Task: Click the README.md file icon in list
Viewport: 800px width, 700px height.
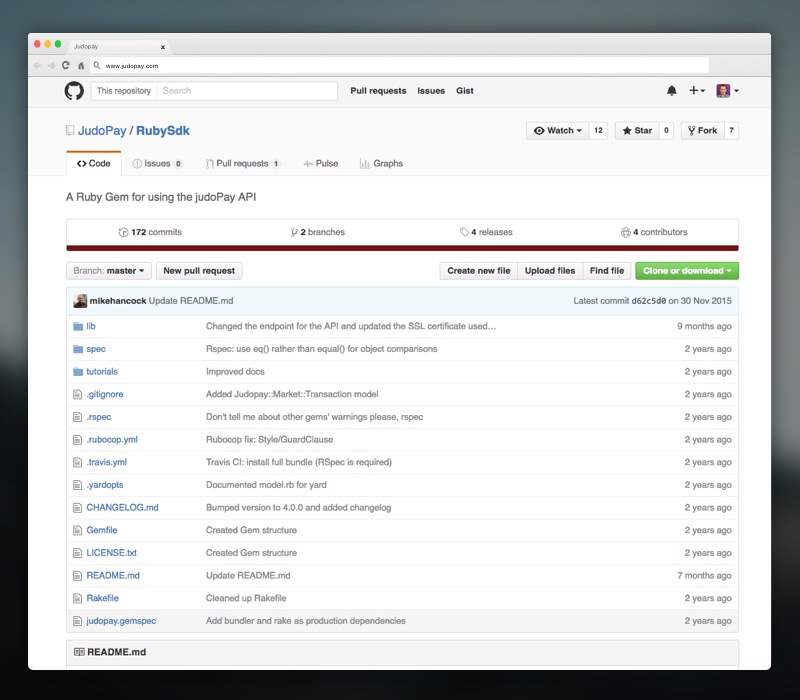Action: pos(78,576)
